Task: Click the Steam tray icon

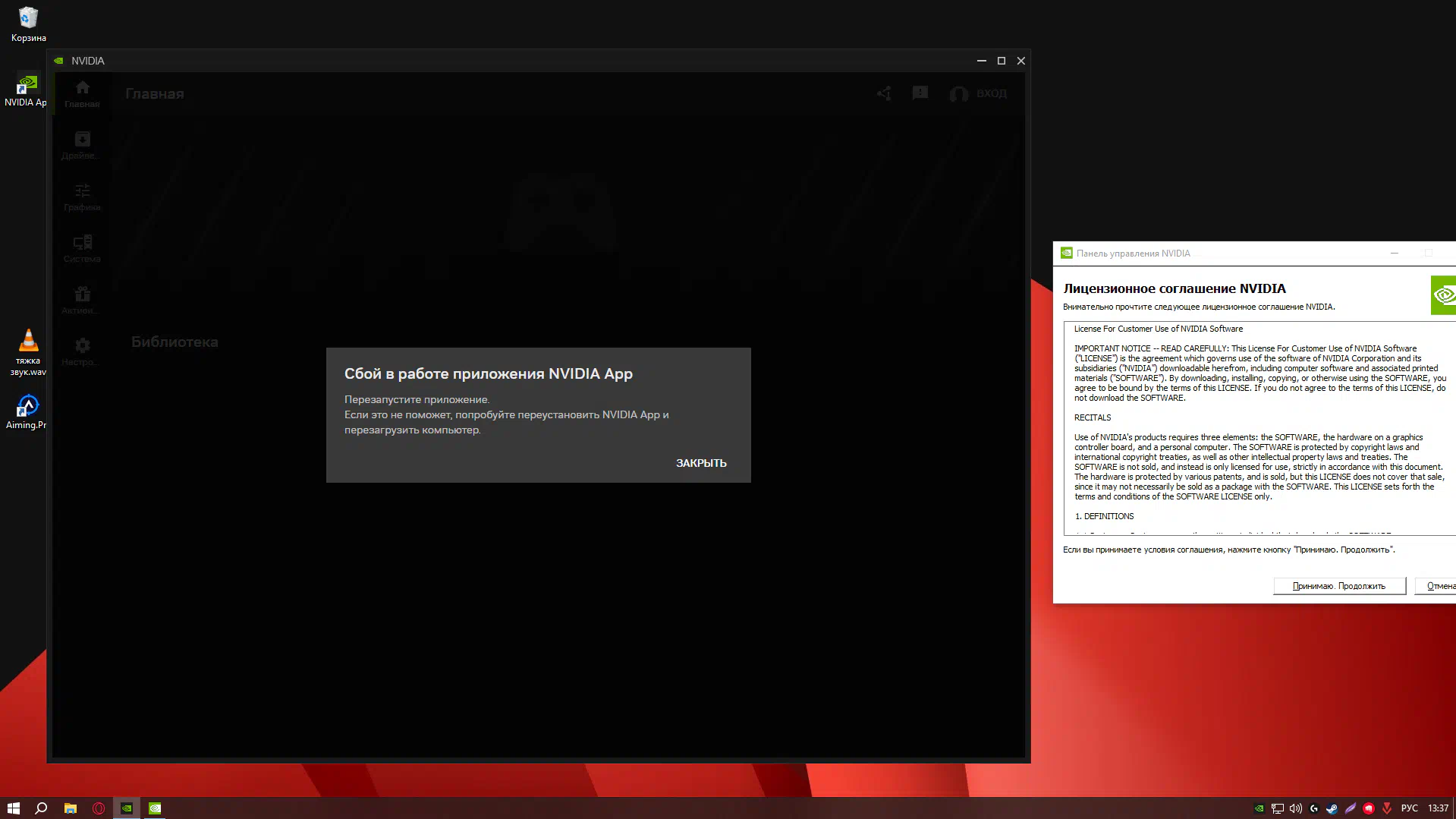Action: tap(1332, 808)
